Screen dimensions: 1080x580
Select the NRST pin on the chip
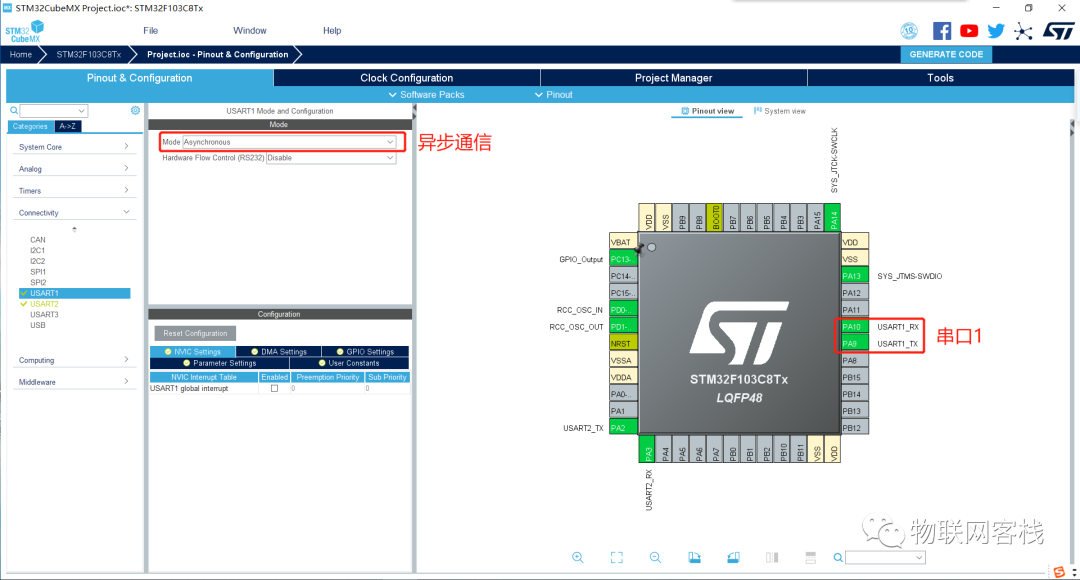click(623, 343)
